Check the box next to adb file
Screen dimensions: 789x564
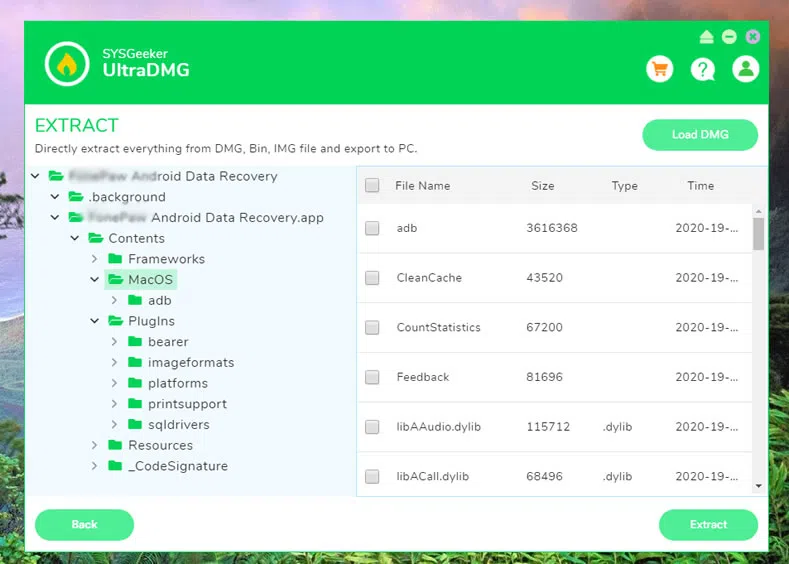(x=372, y=228)
